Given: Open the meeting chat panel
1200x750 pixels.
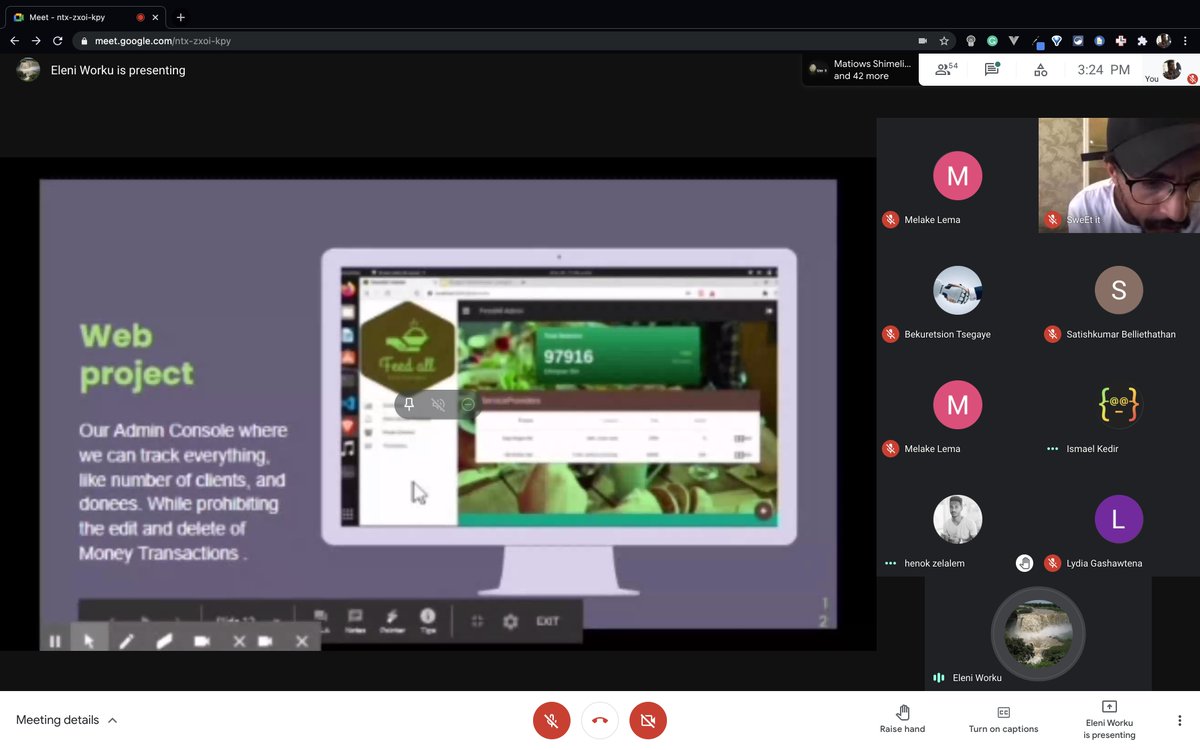Looking at the screenshot, I should pos(992,70).
